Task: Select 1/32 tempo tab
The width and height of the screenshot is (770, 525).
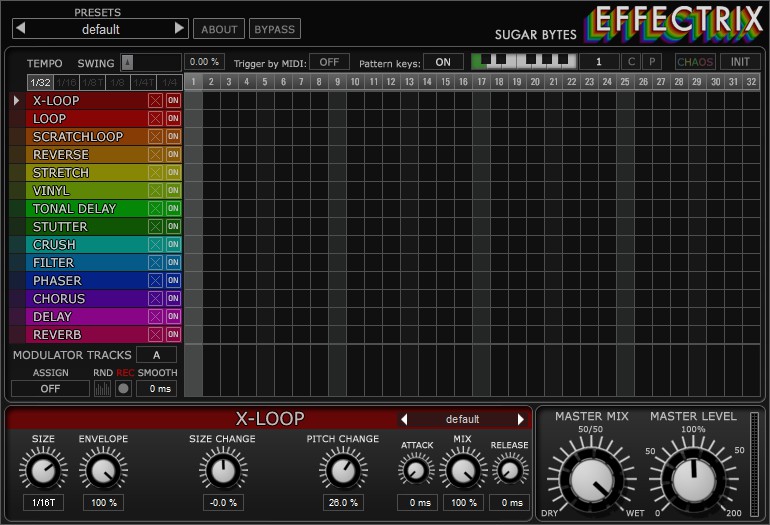Action: (x=40, y=82)
